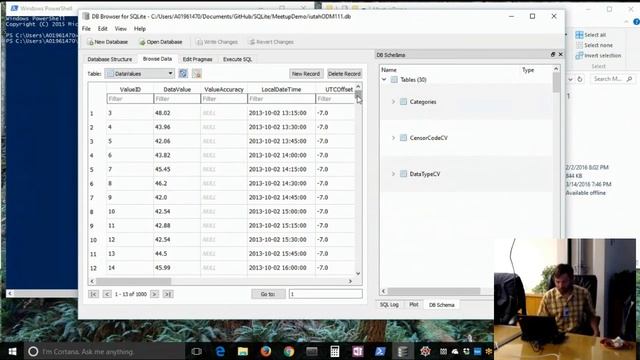Click the File Explorer refresh icon

pyautogui.click(x=580, y=79)
